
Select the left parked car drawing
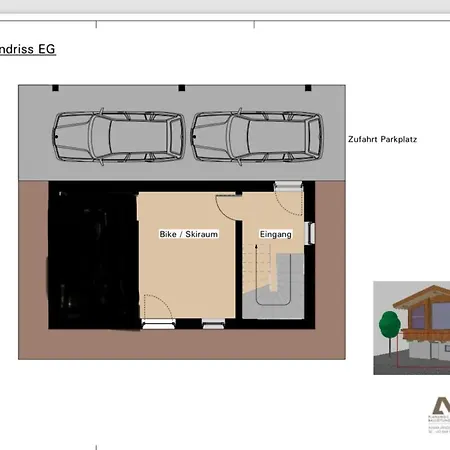point(118,137)
